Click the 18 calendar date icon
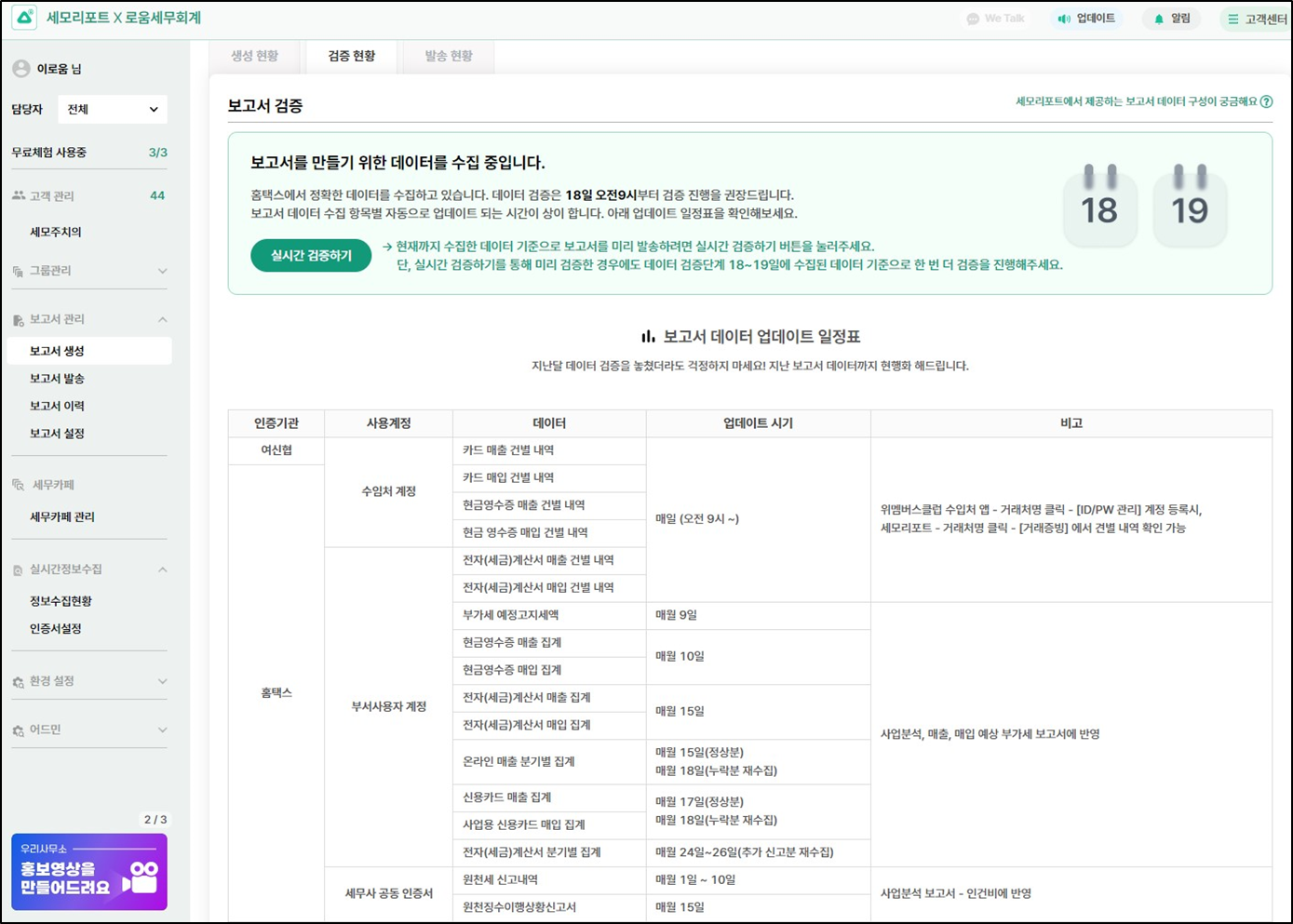This screenshot has width=1293, height=924. tap(1099, 206)
